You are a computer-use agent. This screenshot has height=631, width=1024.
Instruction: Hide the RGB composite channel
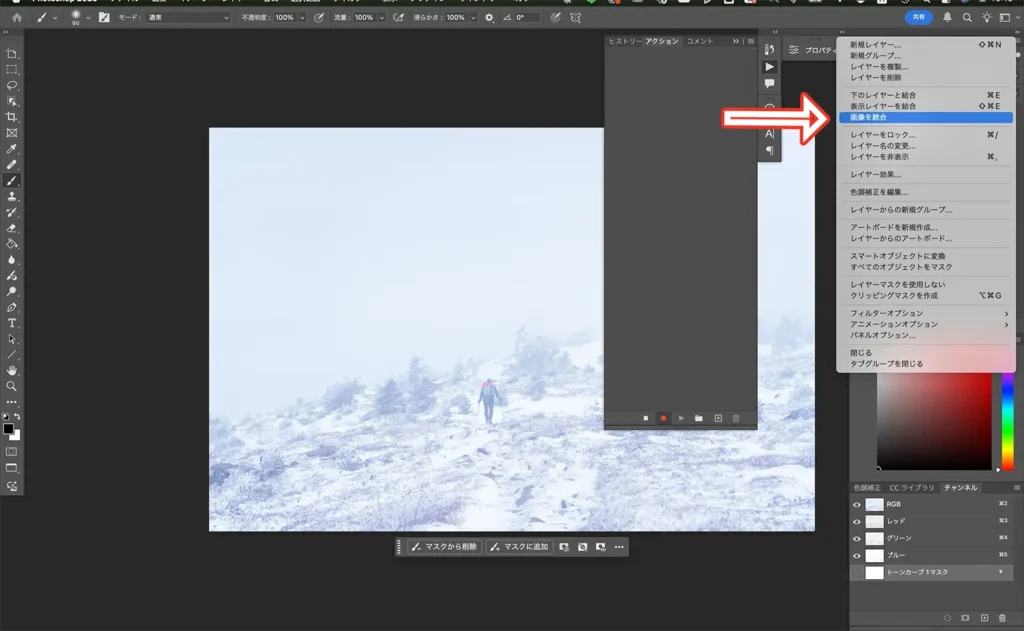pos(856,503)
